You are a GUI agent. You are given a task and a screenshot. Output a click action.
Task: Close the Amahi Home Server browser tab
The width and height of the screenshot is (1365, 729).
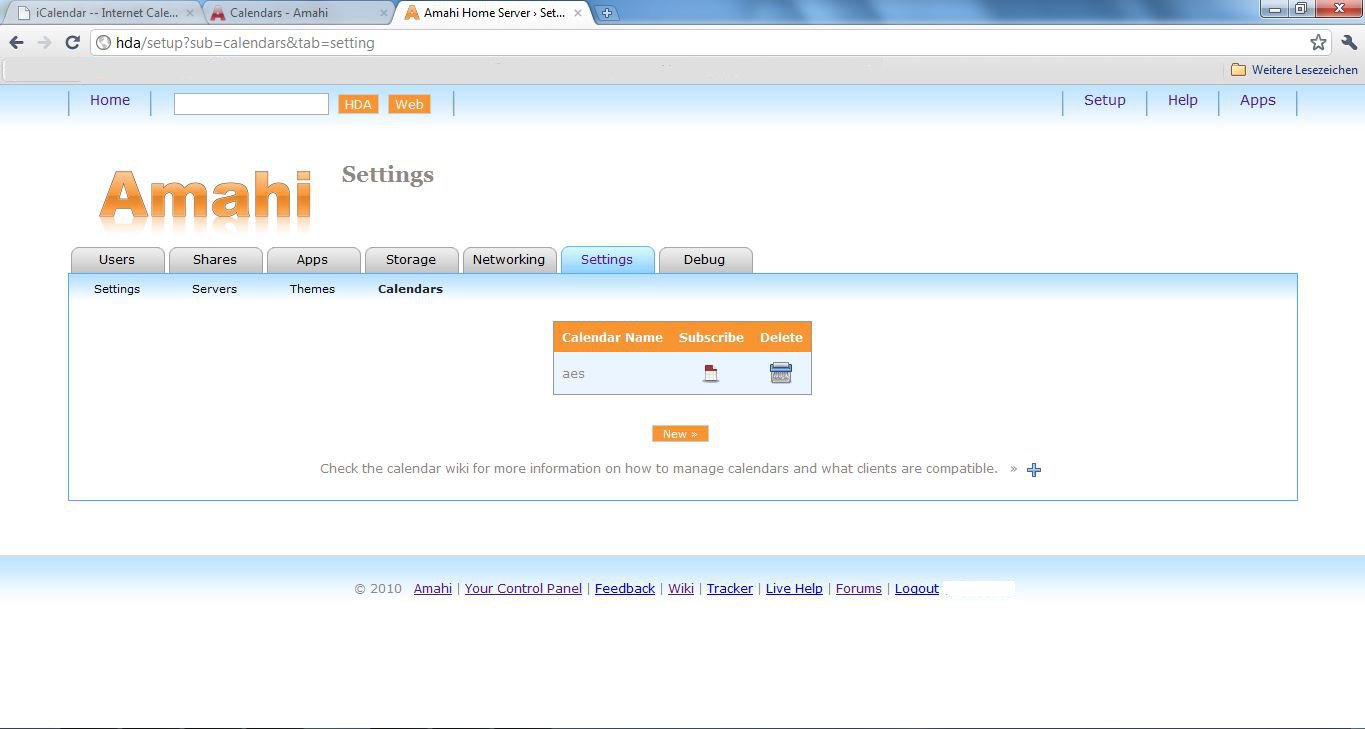pos(577,13)
